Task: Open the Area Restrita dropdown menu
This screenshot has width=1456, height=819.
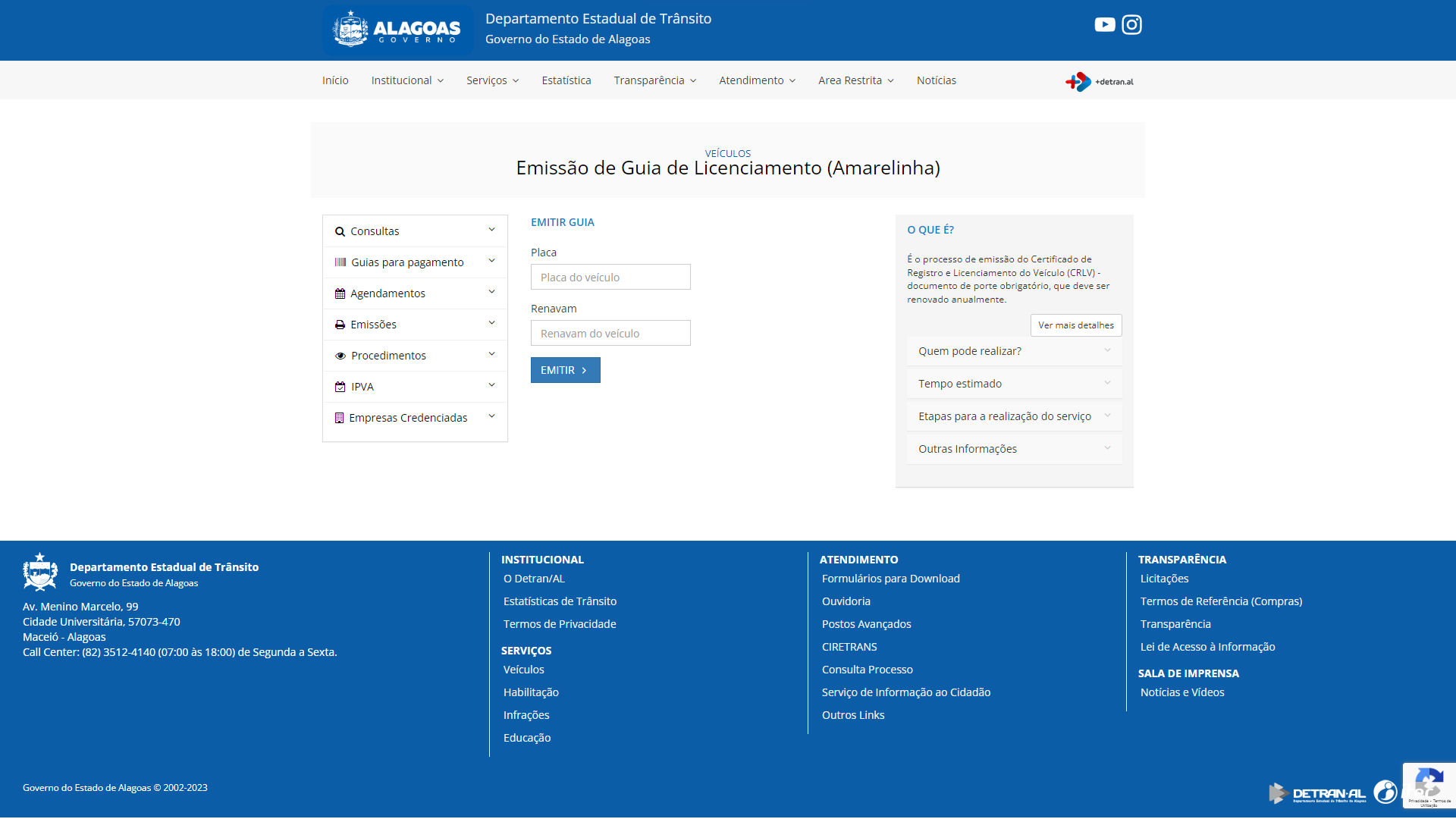Action: [855, 80]
